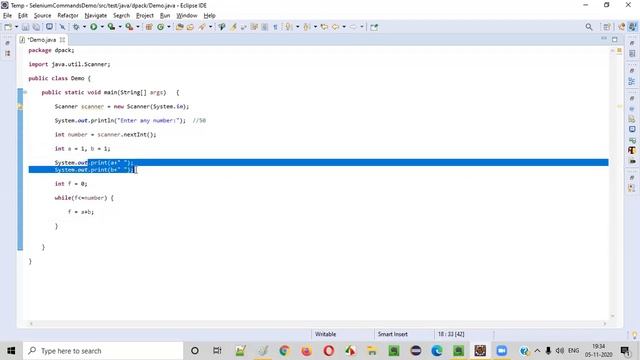Open the Help menu

pyautogui.click(x=209, y=16)
